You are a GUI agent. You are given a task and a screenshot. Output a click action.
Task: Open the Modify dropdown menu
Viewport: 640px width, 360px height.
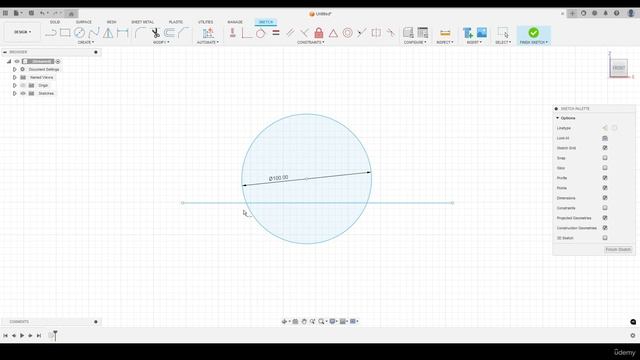click(x=161, y=42)
